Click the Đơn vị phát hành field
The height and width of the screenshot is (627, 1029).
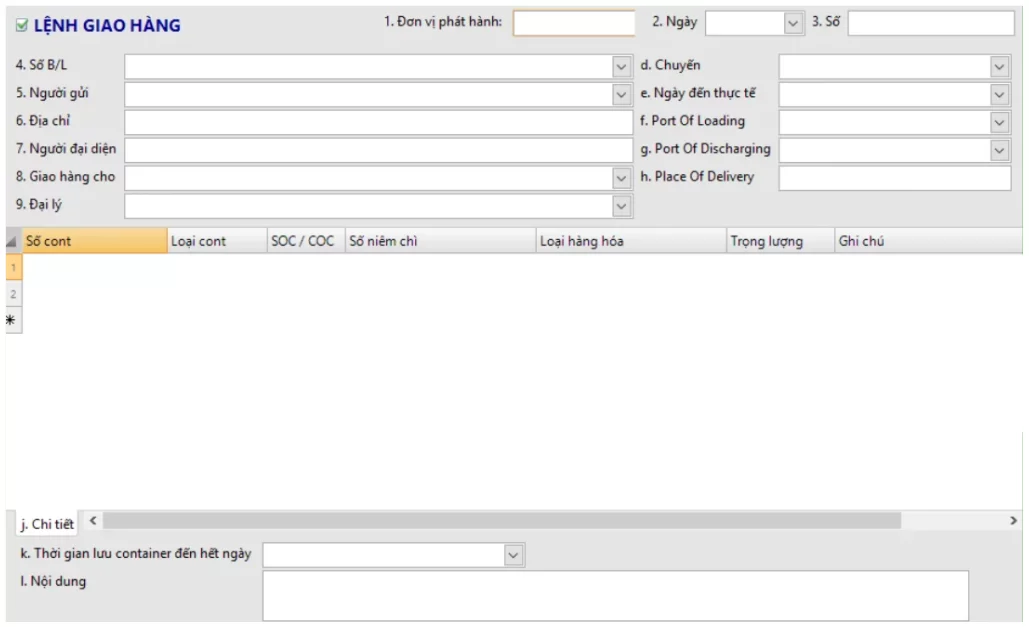(574, 23)
